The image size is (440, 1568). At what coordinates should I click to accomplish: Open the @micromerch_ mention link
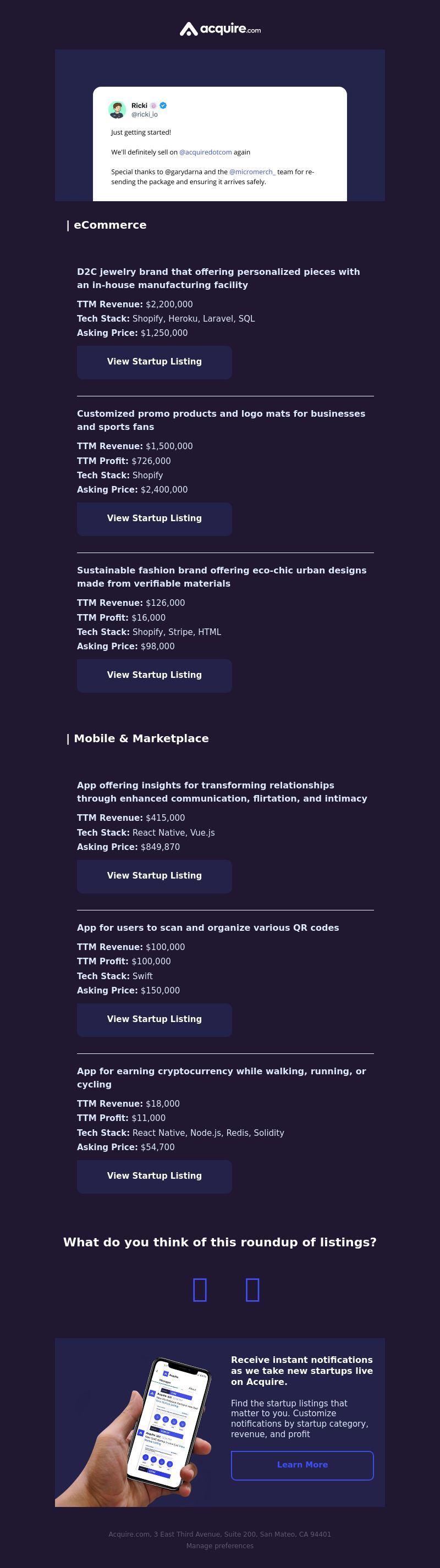pos(252,172)
